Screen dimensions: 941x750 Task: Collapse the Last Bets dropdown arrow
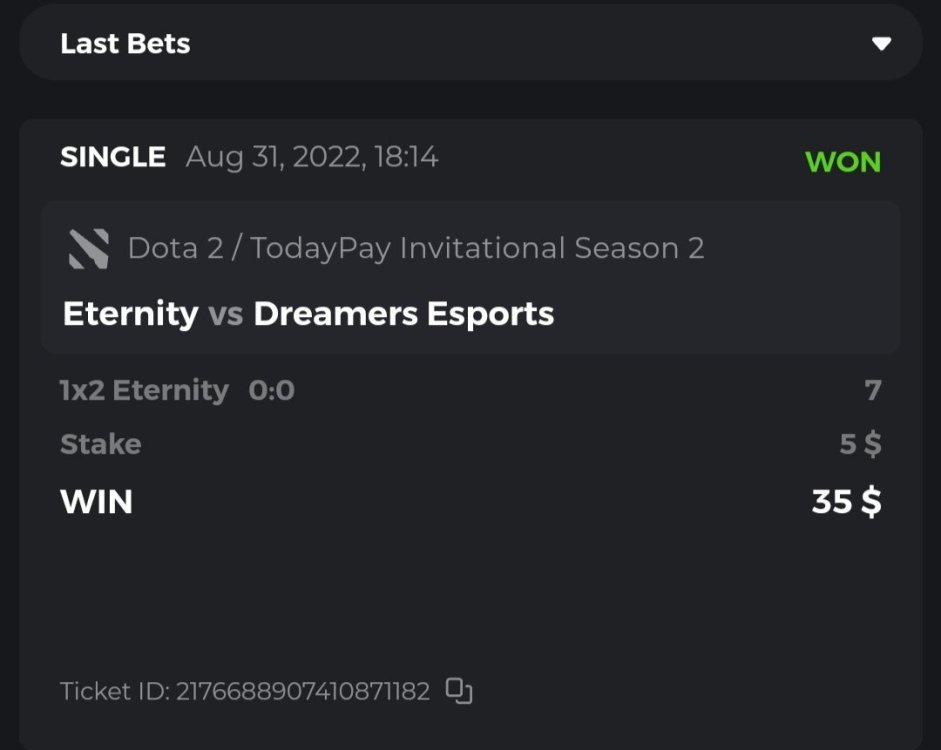(881, 43)
